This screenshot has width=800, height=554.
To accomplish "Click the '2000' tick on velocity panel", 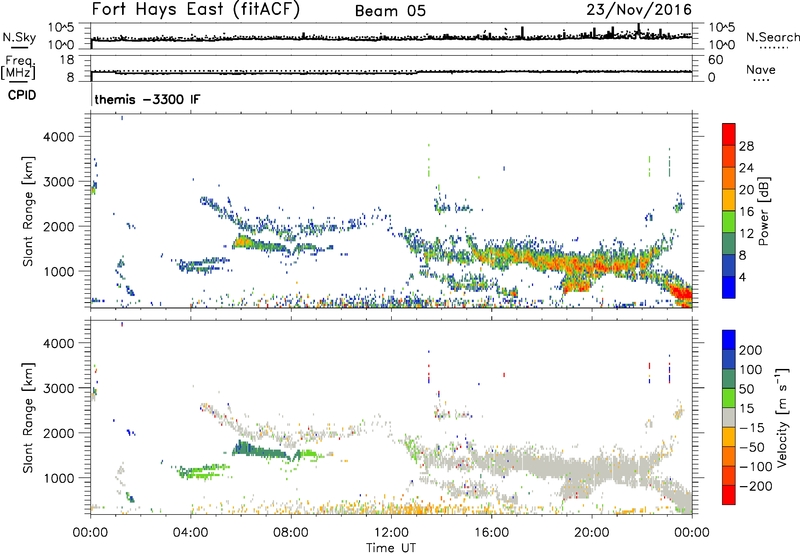I will pos(58,433).
